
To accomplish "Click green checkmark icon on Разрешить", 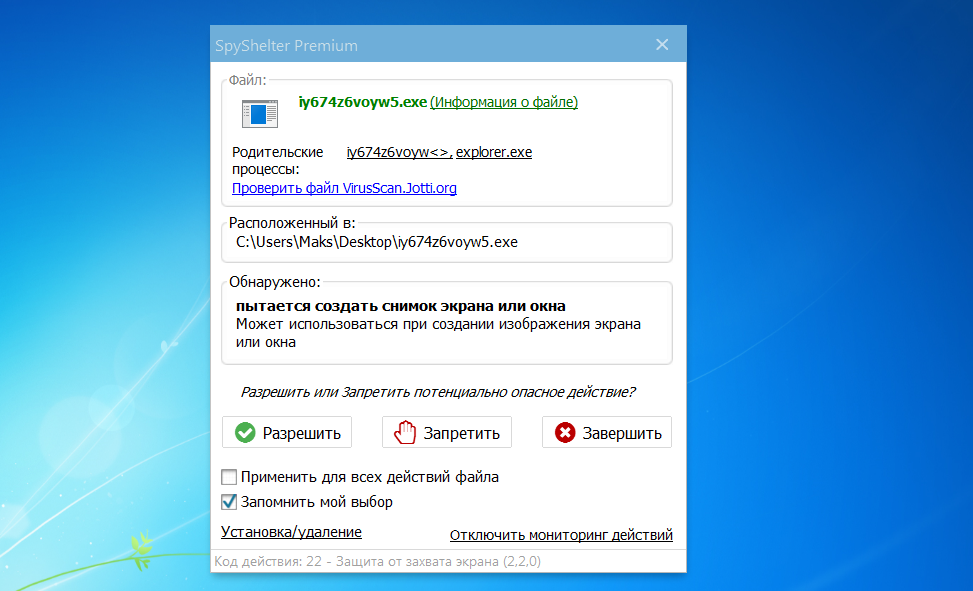I will coord(245,433).
